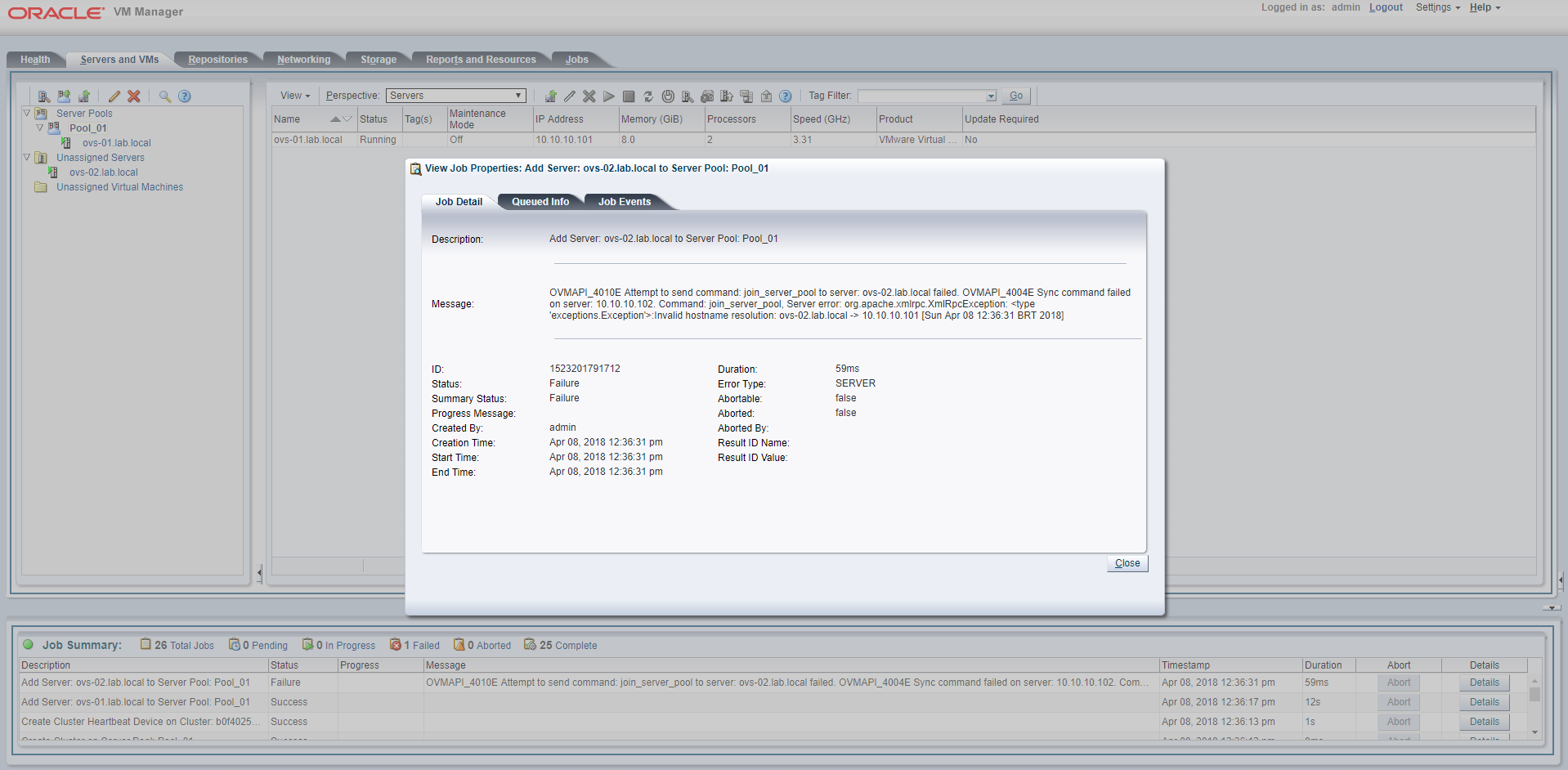Open the Repositories tab
Screen dimensions: 1568x770
tap(217, 60)
